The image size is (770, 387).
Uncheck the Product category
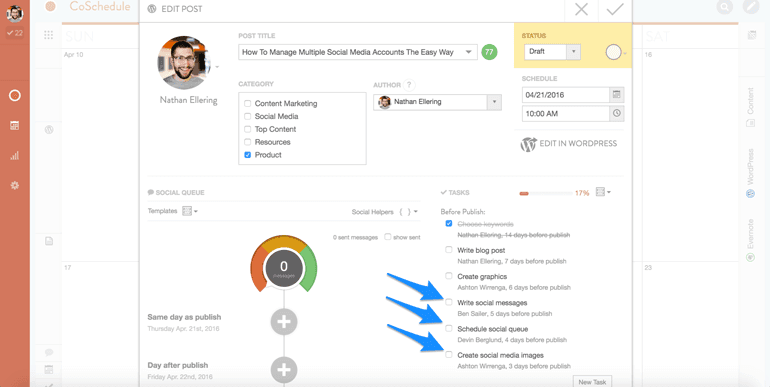point(248,155)
